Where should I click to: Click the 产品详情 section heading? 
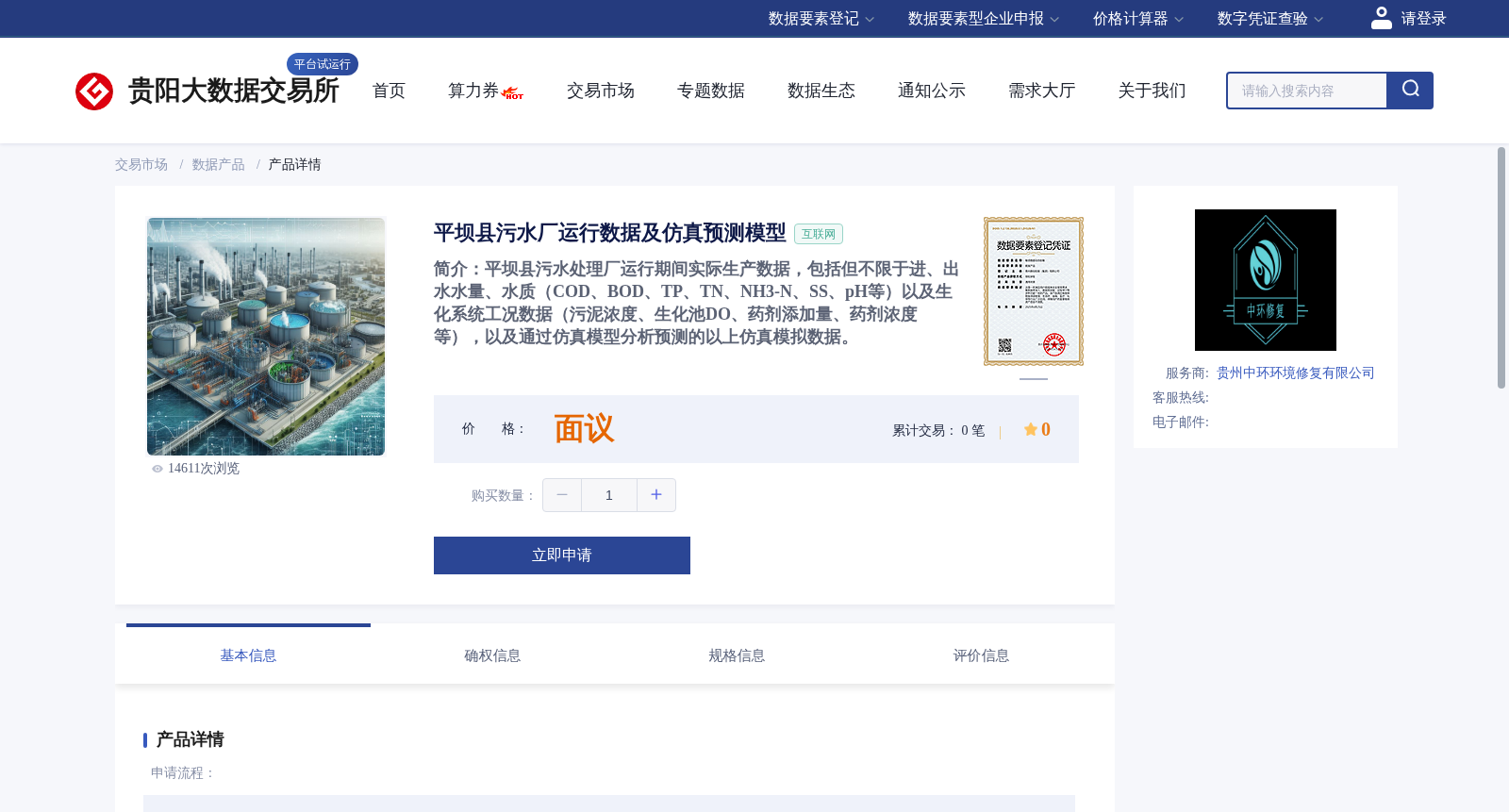tap(190, 739)
